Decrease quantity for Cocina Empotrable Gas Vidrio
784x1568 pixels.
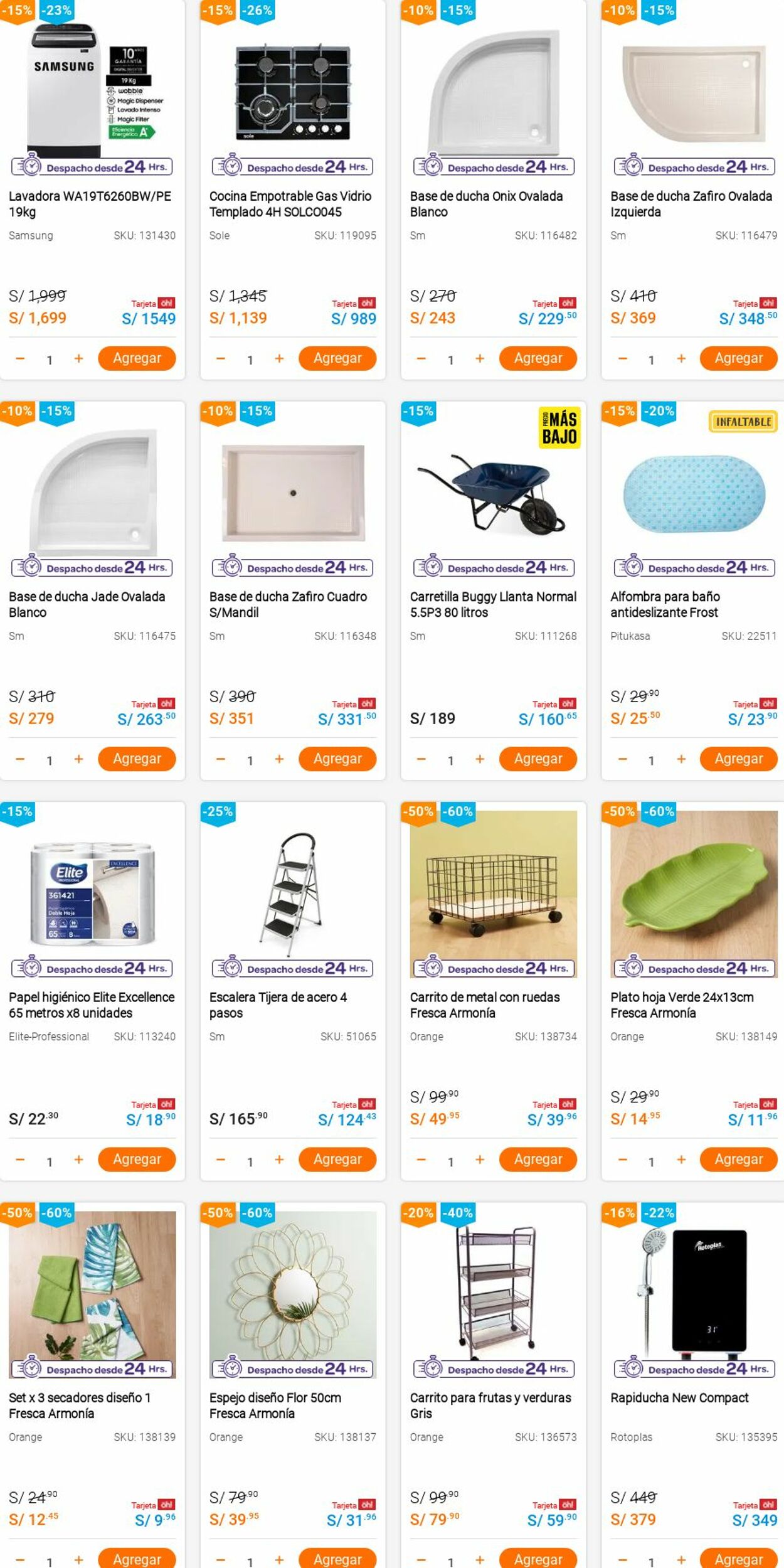click(220, 359)
